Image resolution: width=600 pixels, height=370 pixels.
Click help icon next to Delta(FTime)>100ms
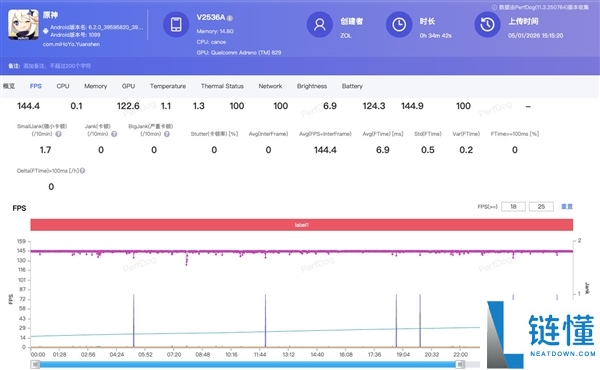coord(82,171)
